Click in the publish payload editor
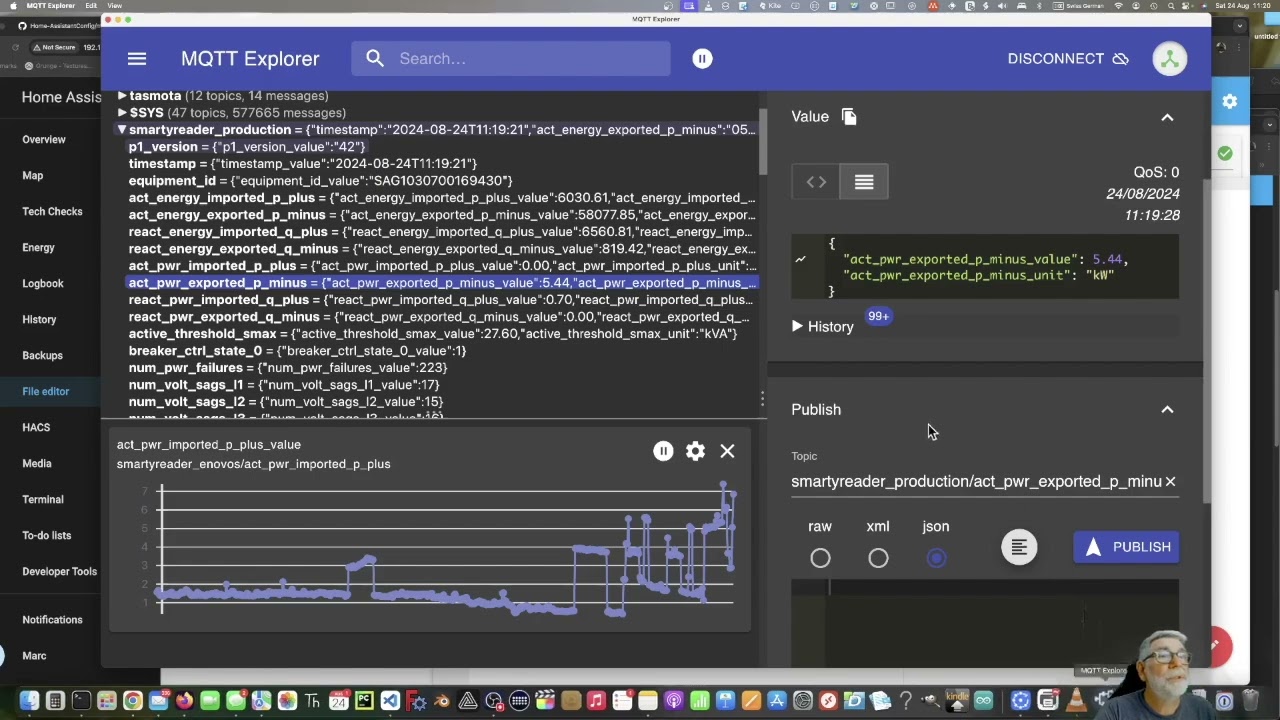Viewport: 1280px width, 720px height. (x=985, y=622)
